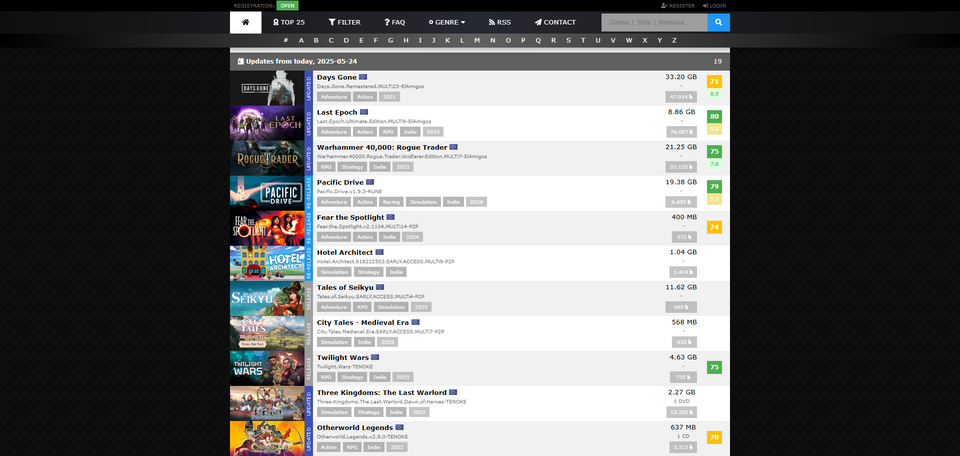Click the search magnifier button
This screenshot has height=456, width=960.
[718, 23]
